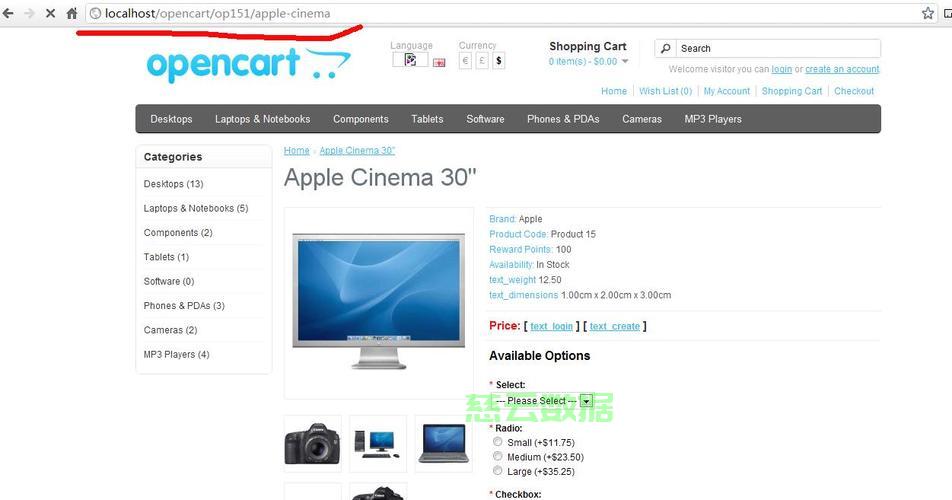
Task: Open the Desktops menu in navigation bar
Action: [171, 119]
